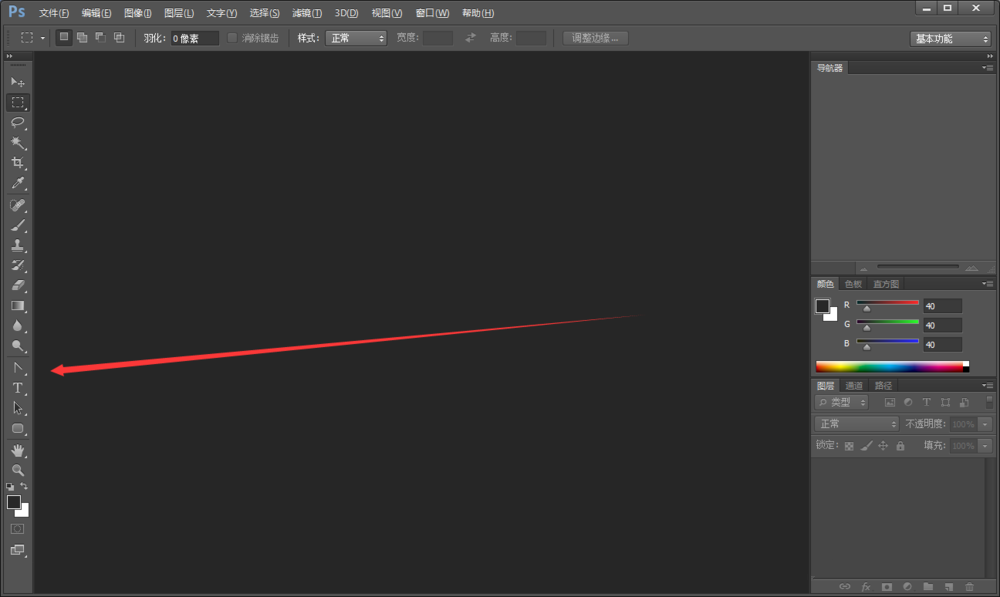Select the Path Selection tool
Image resolution: width=1000 pixels, height=597 pixels.
pos(18,408)
